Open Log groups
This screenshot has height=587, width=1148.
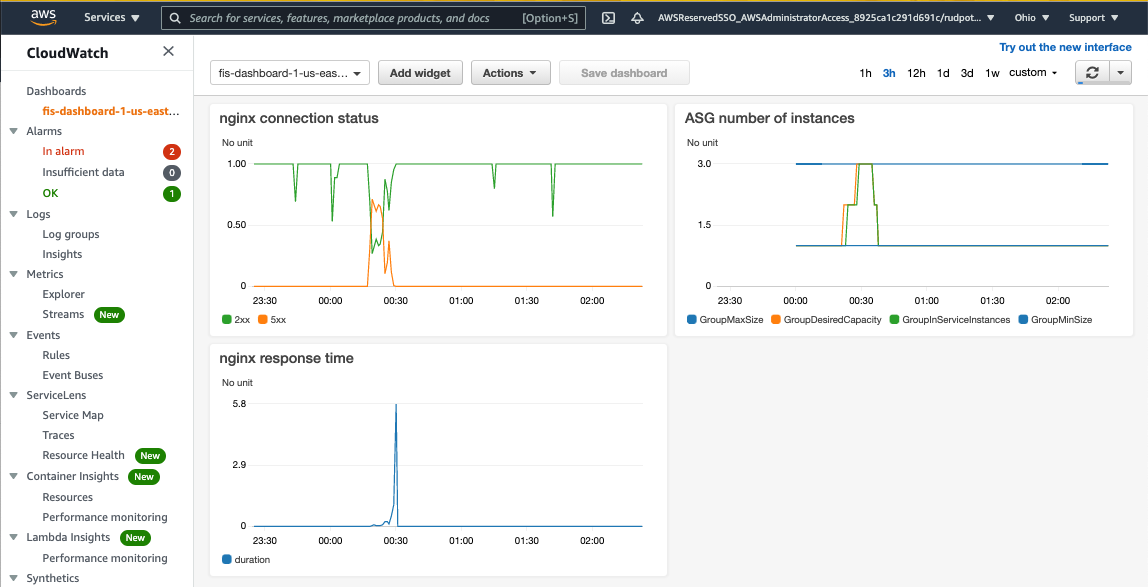tap(71, 234)
